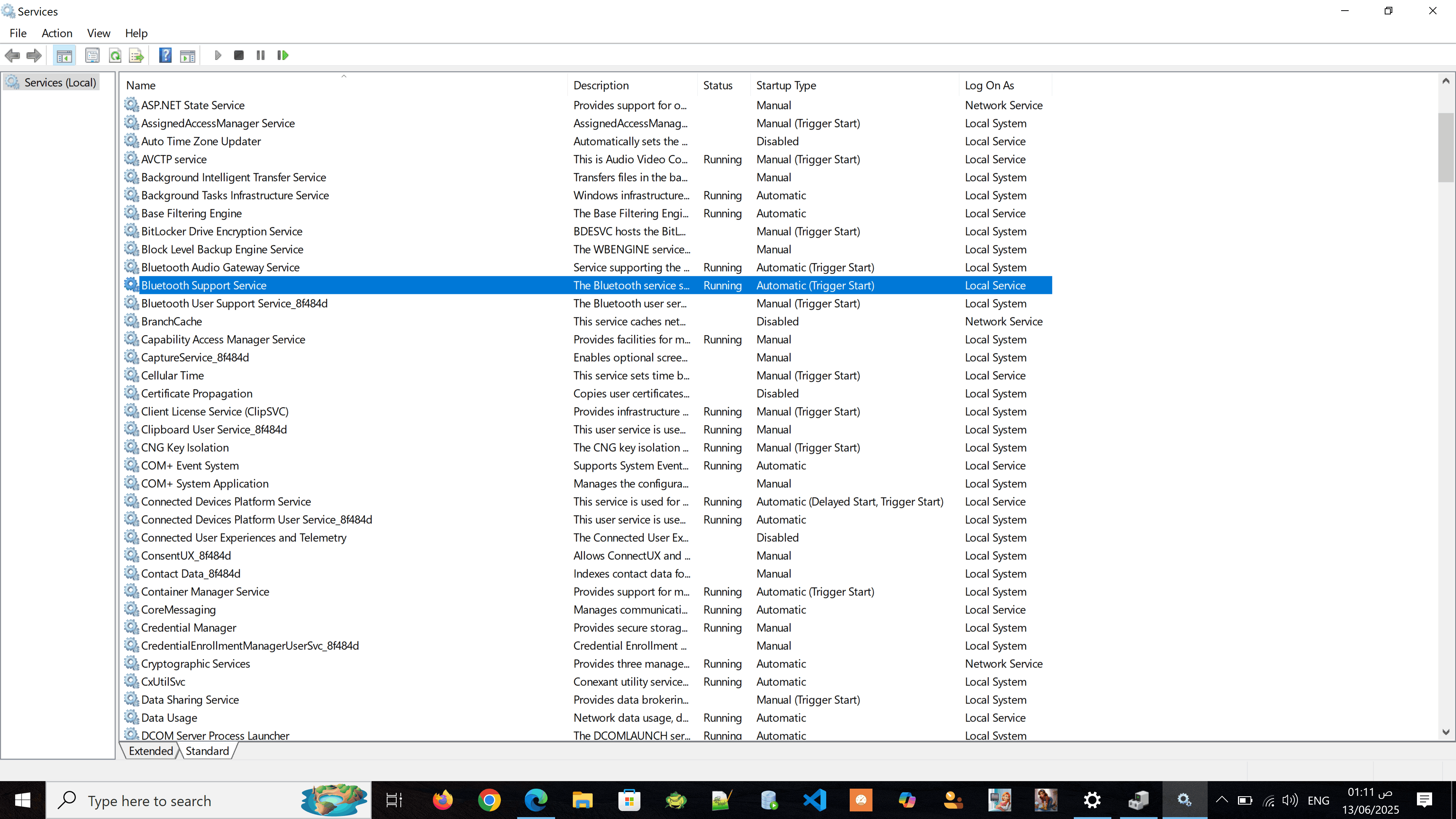Image resolution: width=1456 pixels, height=819 pixels.
Task: Switch to the Standard tab
Action: [207, 751]
